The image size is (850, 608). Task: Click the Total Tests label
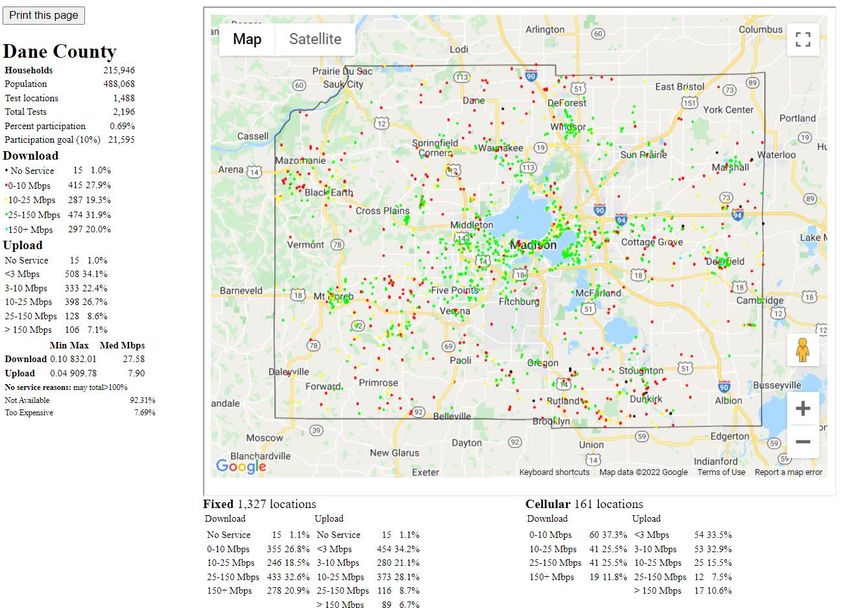coord(25,112)
